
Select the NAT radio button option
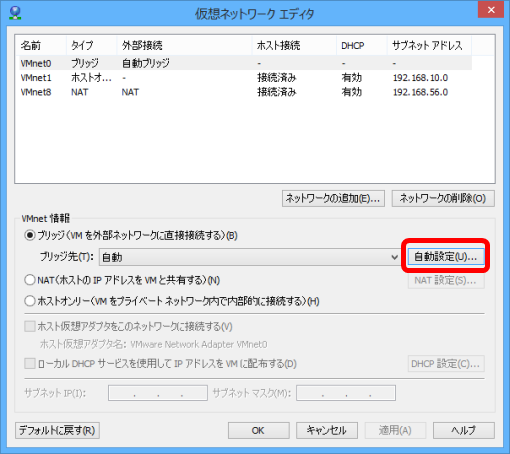30,280
